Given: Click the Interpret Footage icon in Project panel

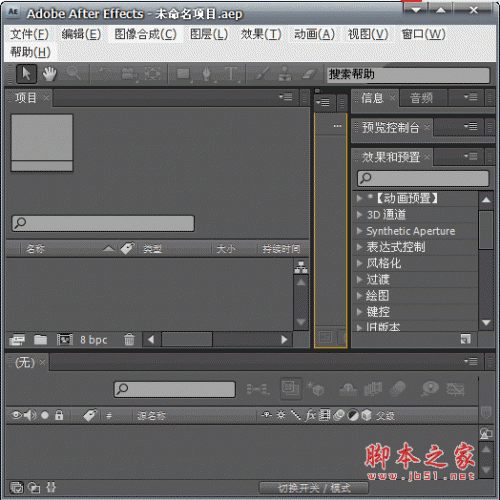Looking at the screenshot, I should tap(17, 340).
